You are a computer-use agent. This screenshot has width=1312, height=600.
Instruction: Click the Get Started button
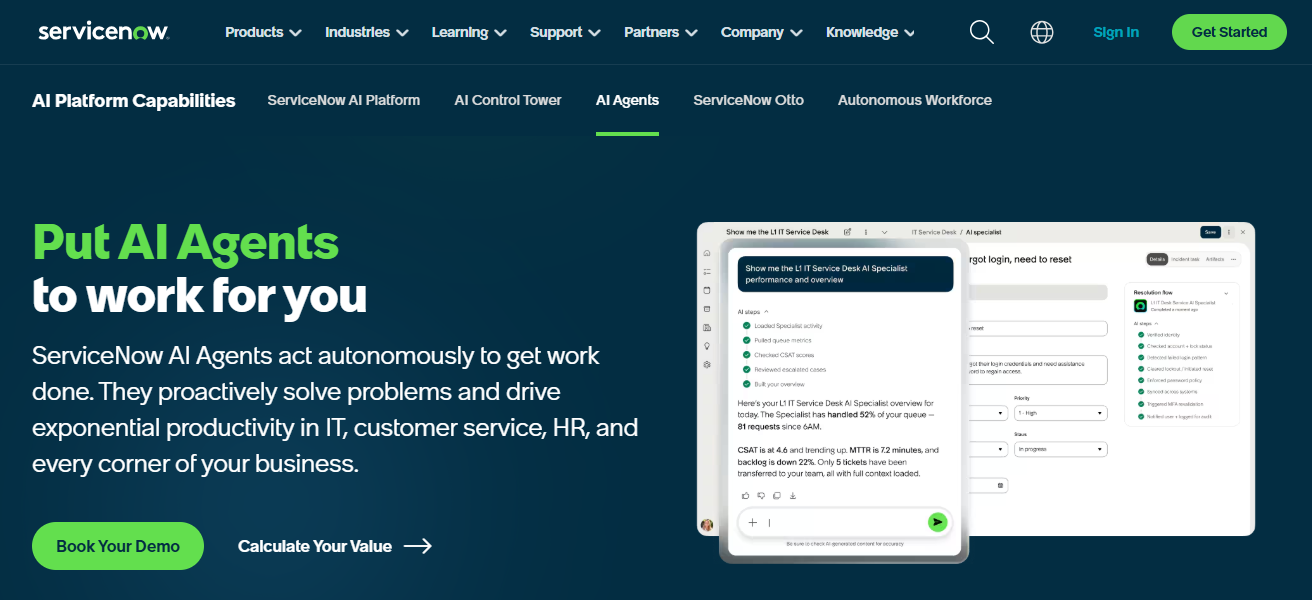(x=1229, y=32)
